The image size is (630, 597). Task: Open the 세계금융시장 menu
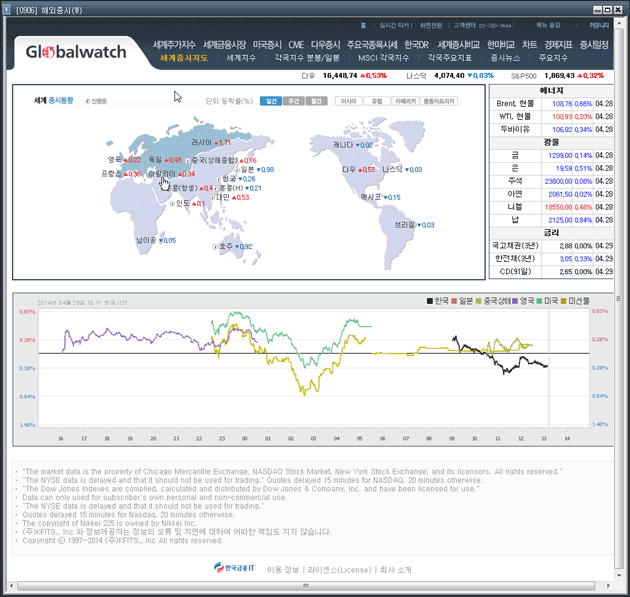pyautogui.click(x=224, y=45)
